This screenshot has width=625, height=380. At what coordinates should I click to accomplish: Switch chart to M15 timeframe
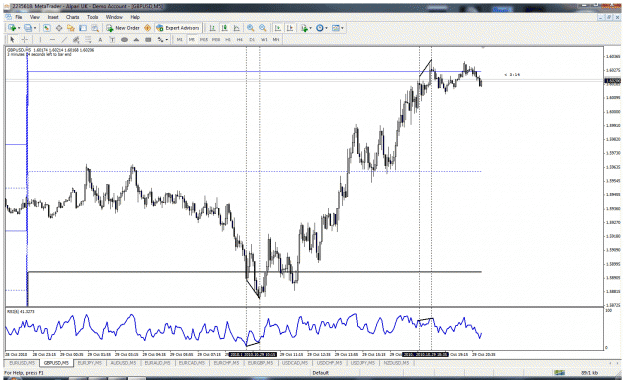(x=204, y=39)
